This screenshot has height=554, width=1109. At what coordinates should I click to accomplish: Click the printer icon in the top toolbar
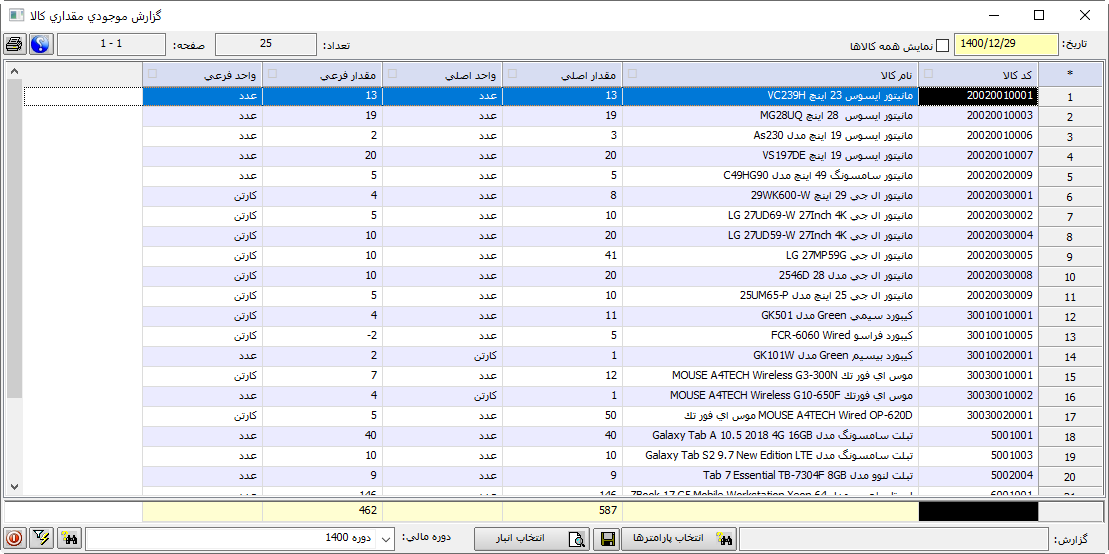15,45
